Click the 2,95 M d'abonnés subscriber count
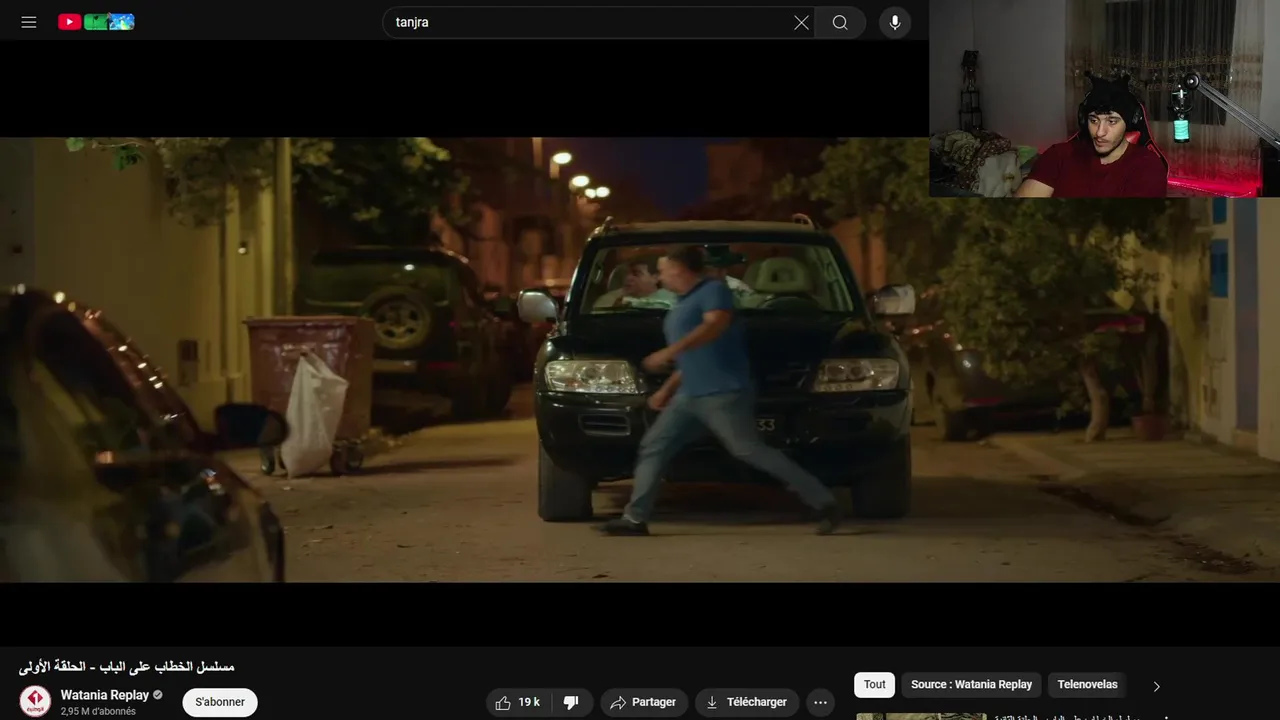Viewport: 1280px width, 720px height. click(x=98, y=711)
